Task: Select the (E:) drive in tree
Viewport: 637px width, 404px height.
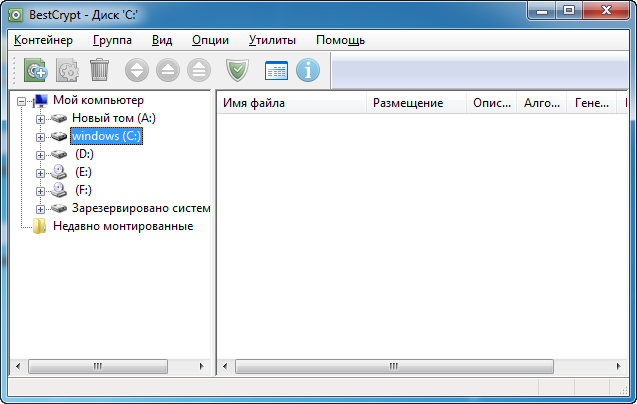Action: point(83,172)
